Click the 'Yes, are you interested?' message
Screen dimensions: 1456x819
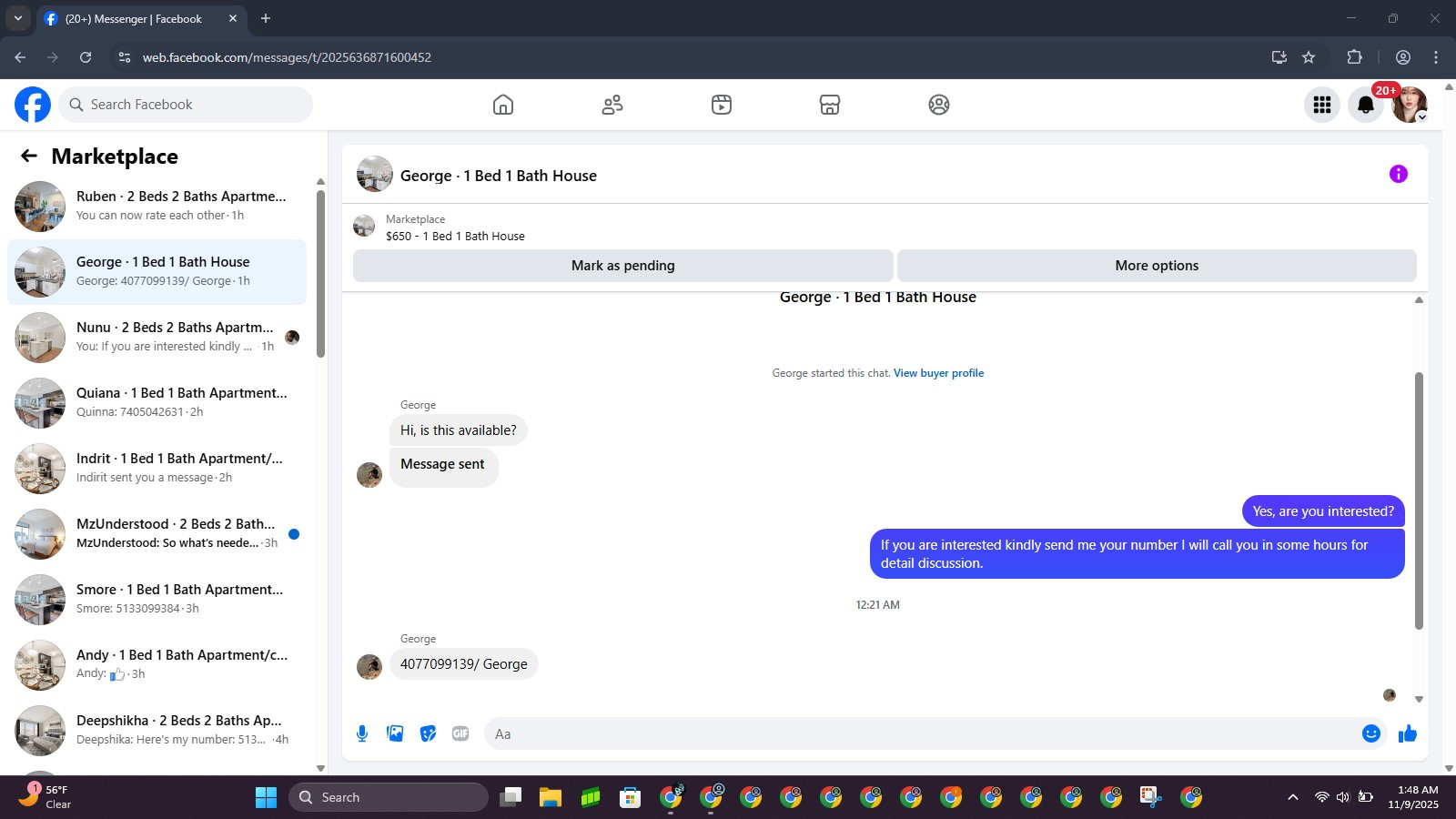(x=1323, y=511)
